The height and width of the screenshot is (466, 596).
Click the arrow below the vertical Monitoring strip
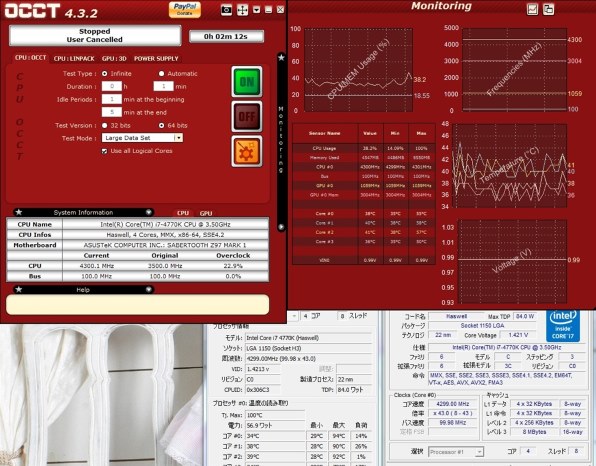tap(281, 227)
